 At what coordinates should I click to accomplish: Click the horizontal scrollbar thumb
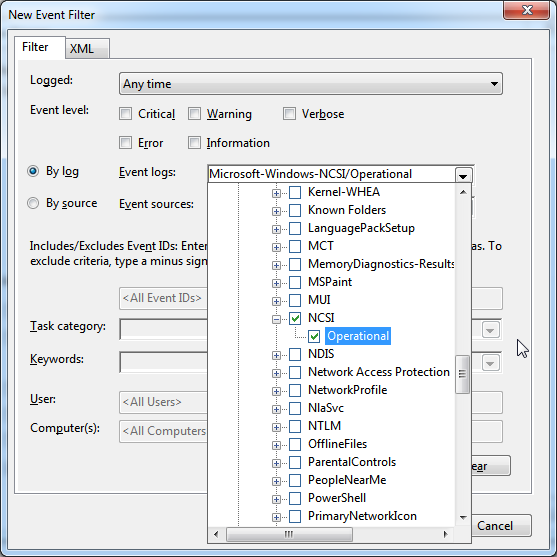click(x=289, y=534)
